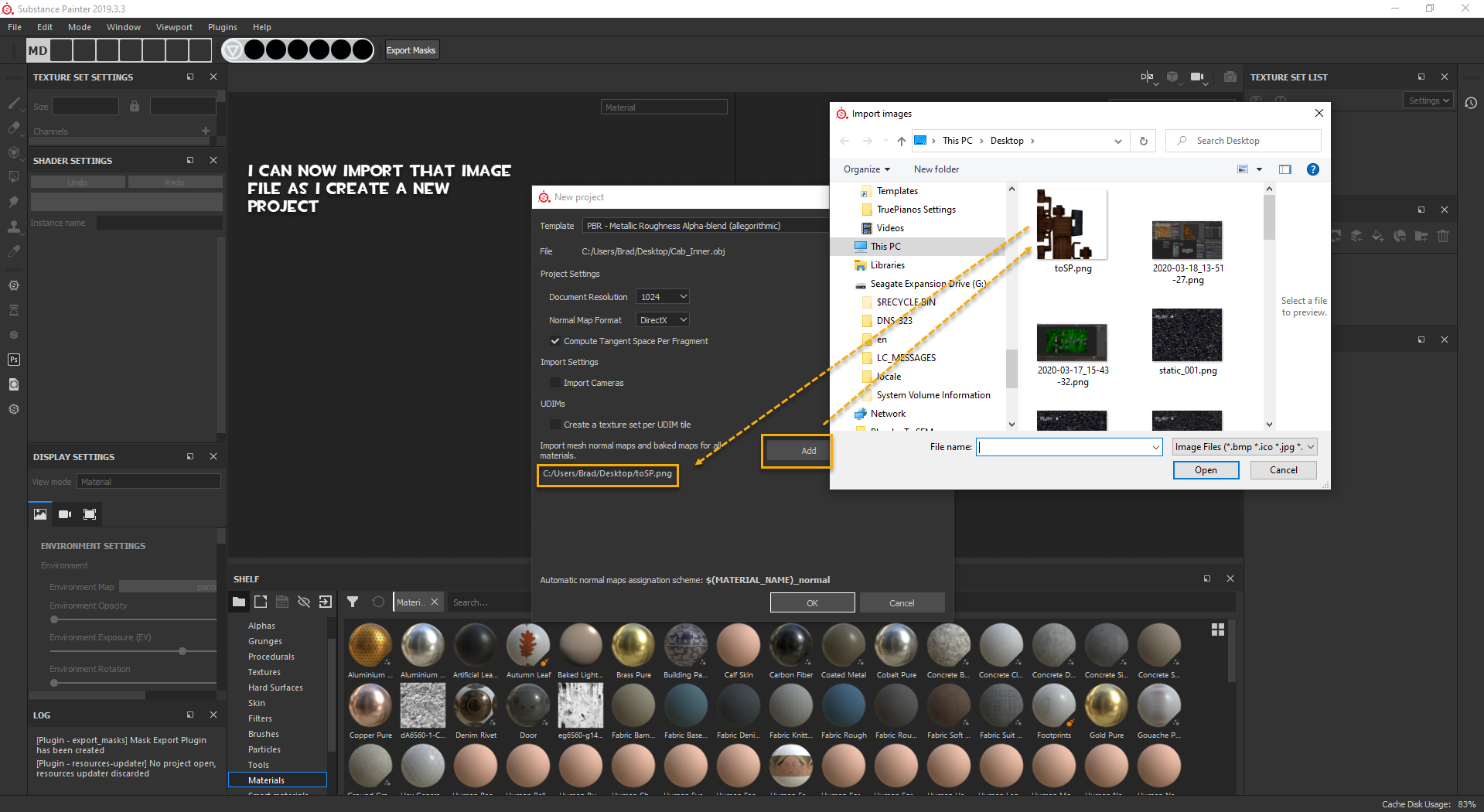This screenshot has height=812, width=1484.
Task: Open the Settings dropdown in Texture Set List
Action: pos(1428,101)
